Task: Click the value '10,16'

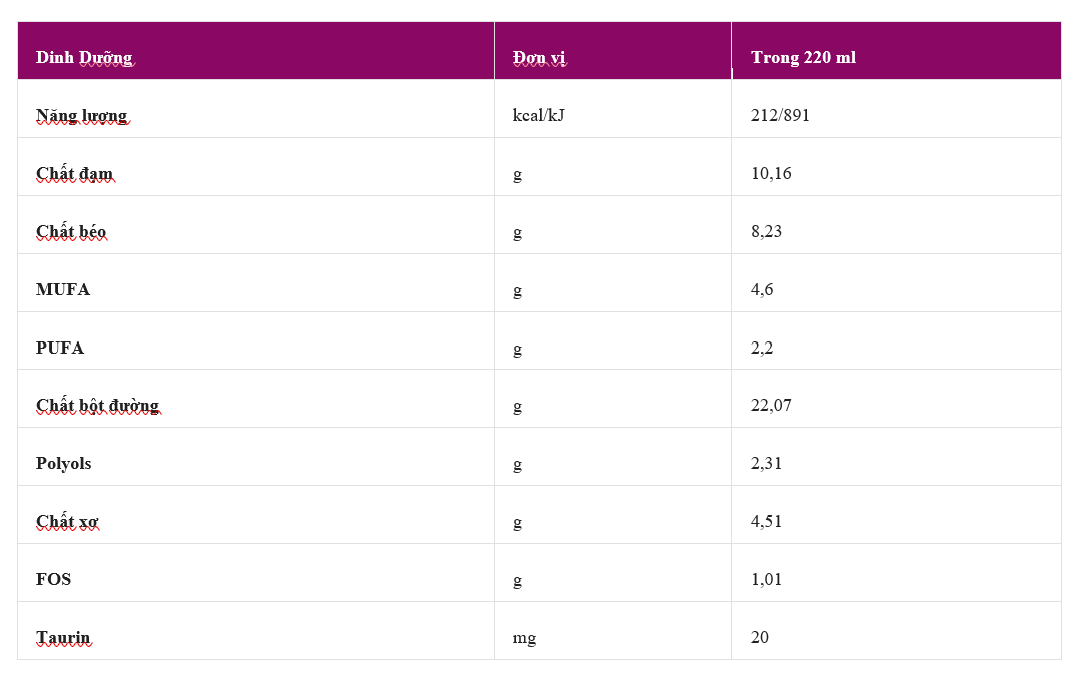Action: tap(771, 173)
